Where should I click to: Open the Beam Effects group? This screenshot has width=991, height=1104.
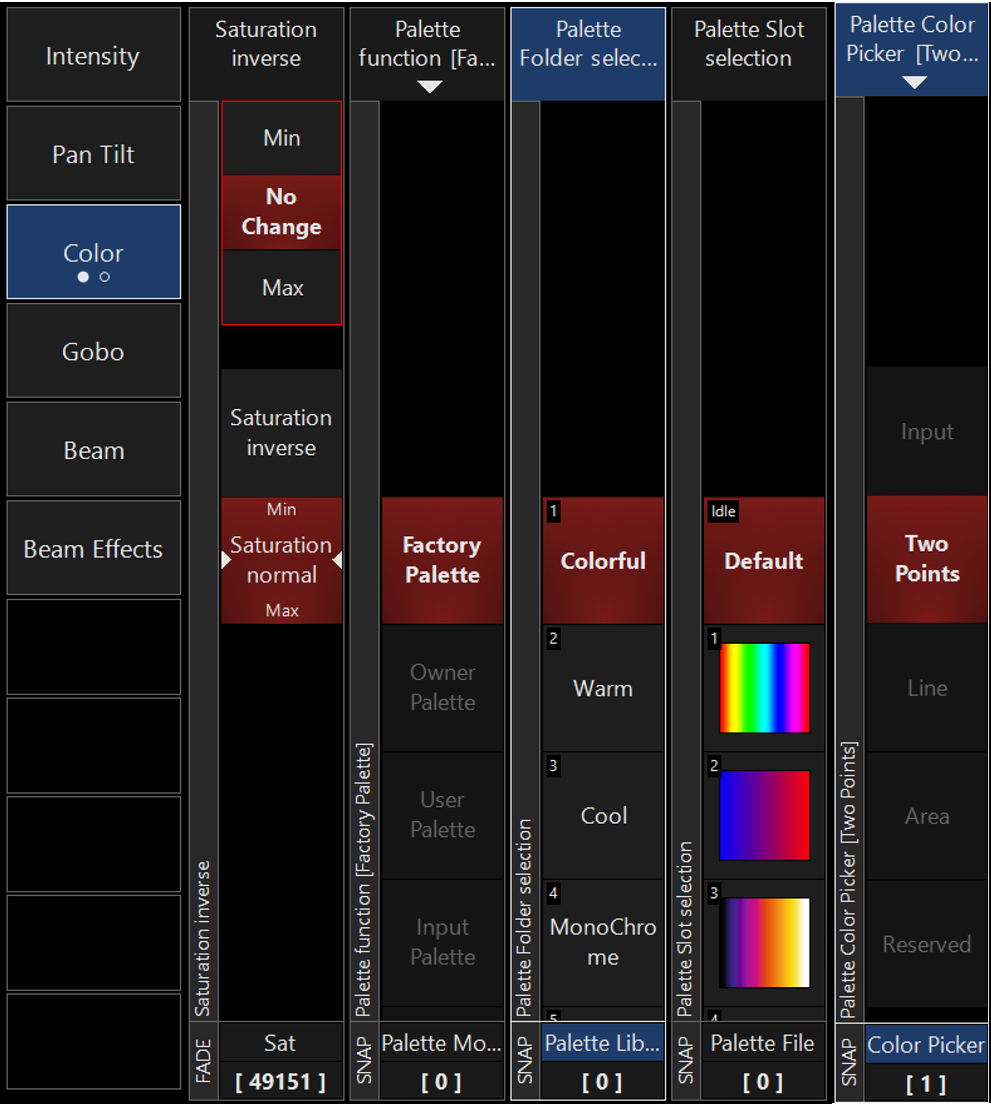coord(94,548)
